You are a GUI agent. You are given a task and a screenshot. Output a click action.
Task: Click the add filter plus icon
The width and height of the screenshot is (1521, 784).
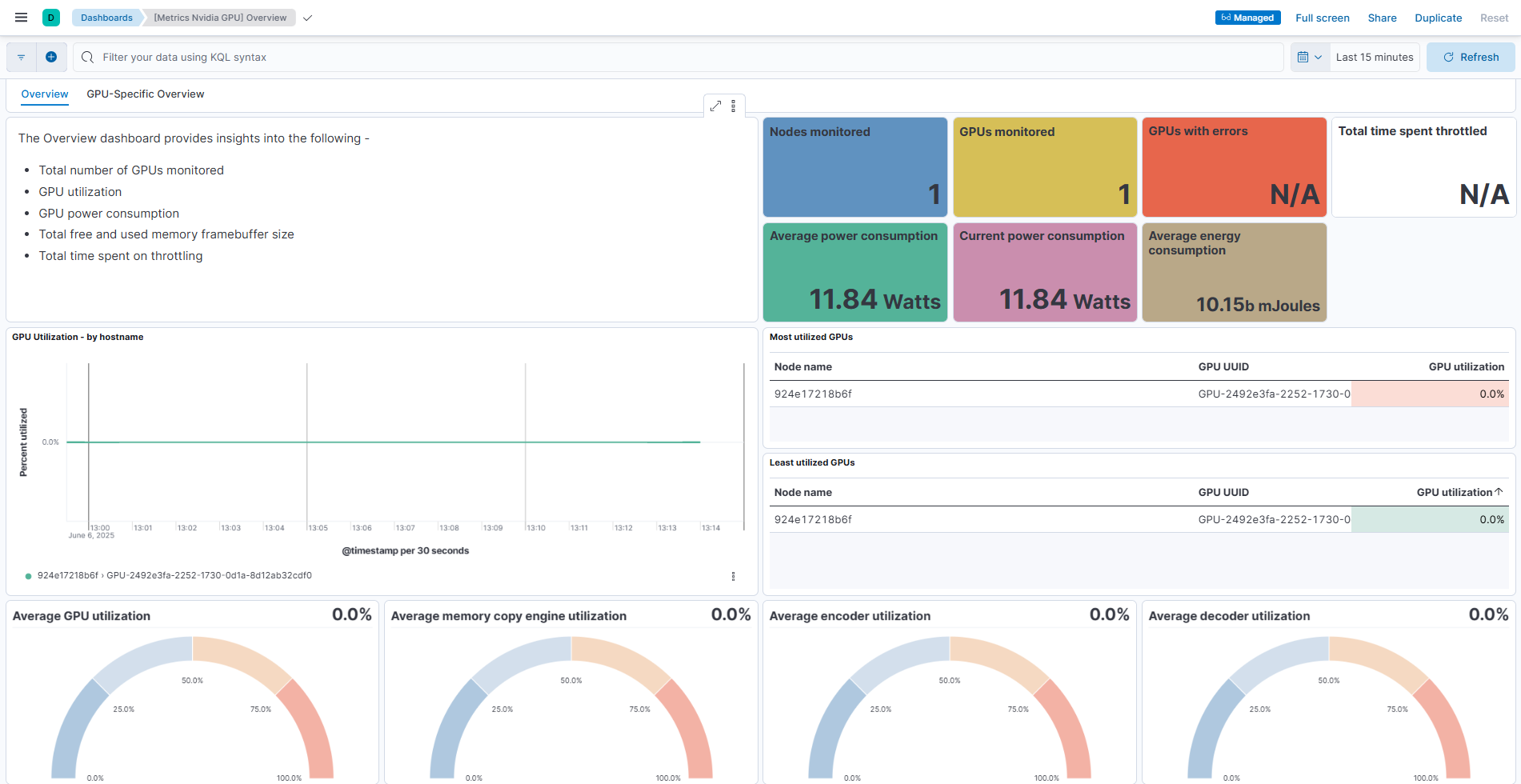pos(51,58)
